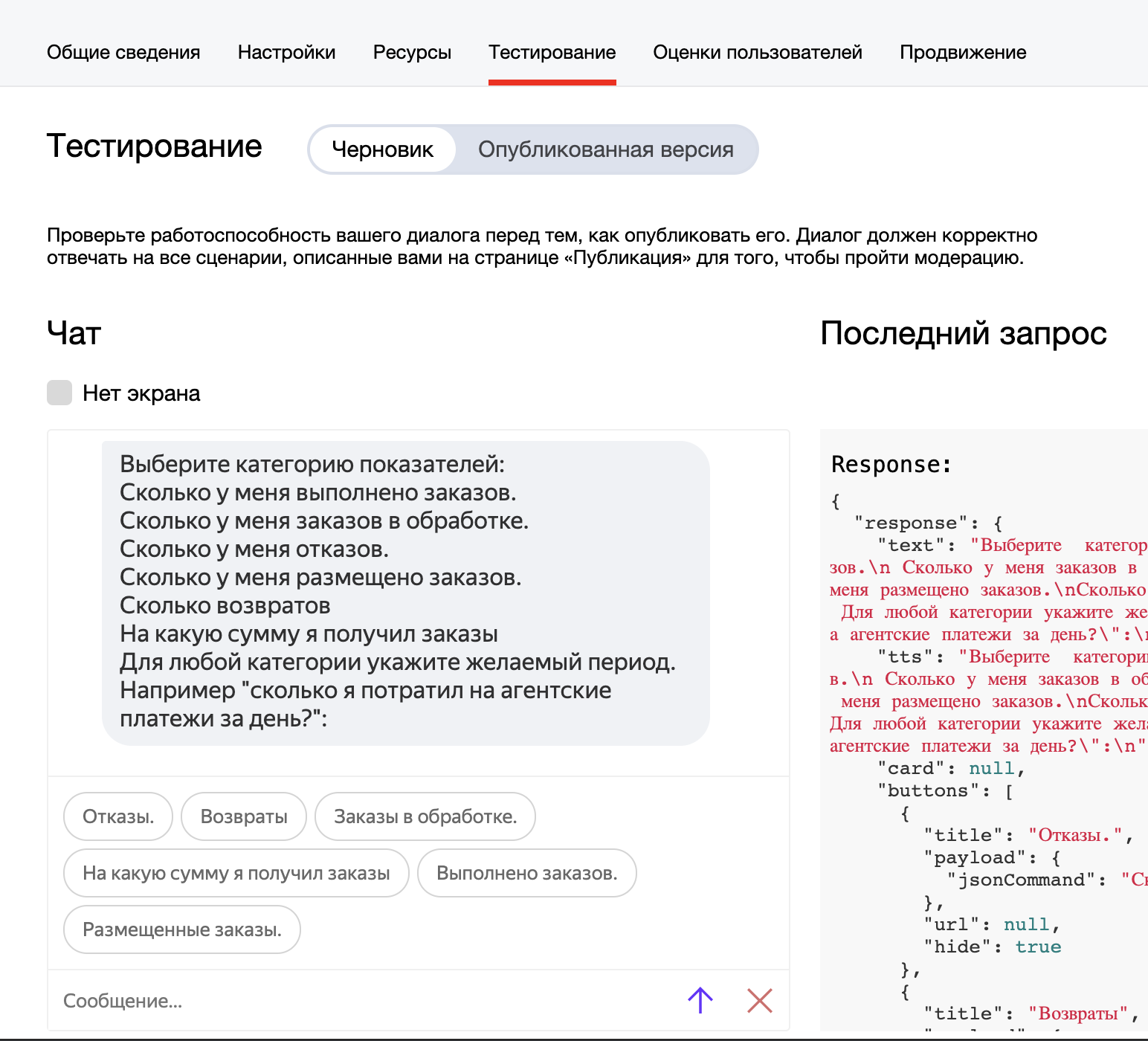This screenshot has width=1148, height=1041.
Task: Click the "Тестирование" page heading
Action: (x=154, y=146)
